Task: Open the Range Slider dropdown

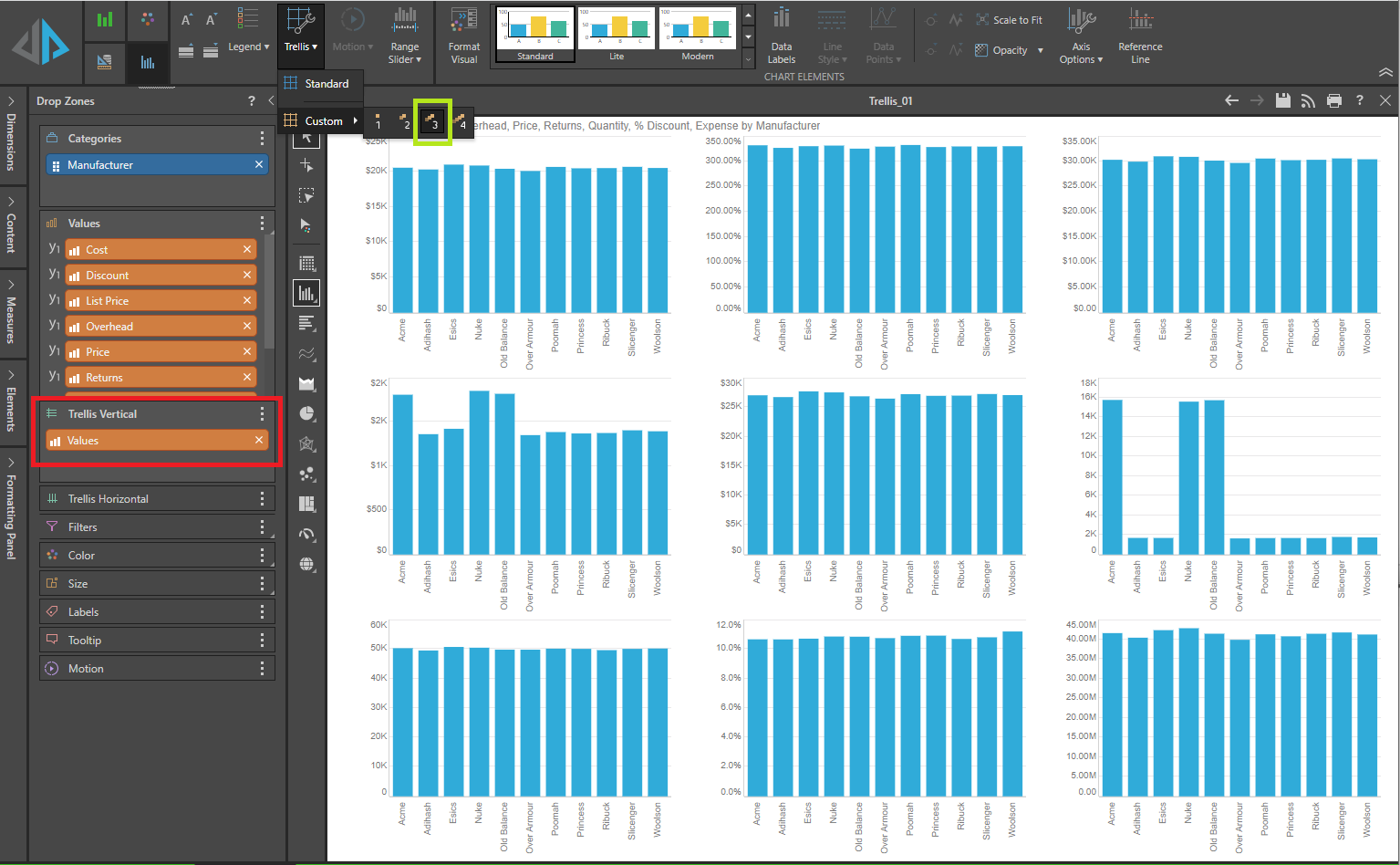Action: 405,35
